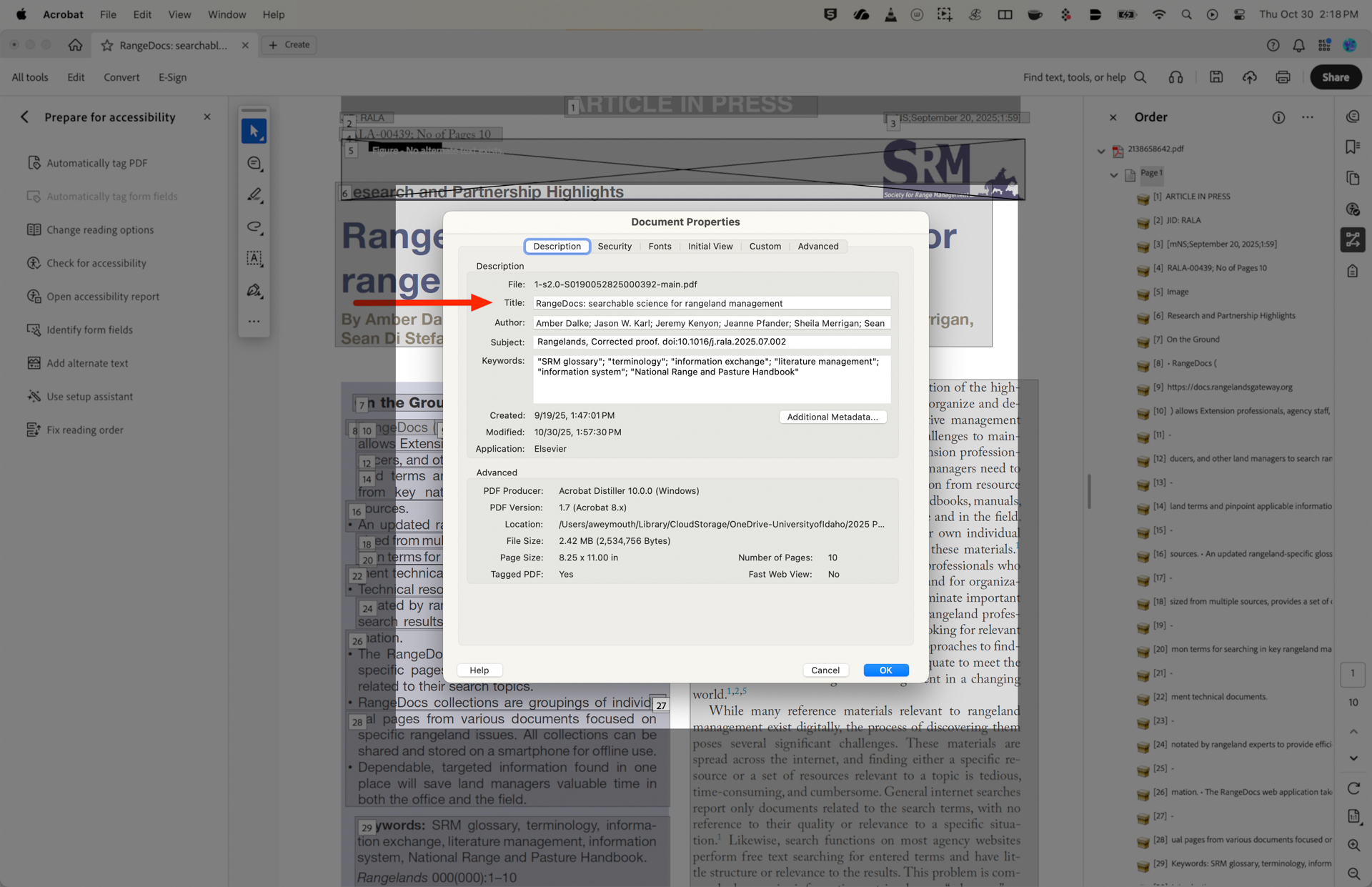Viewport: 1372px width, 887px height.
Task: Click the Zoom in icon on the right rail
Action: click(1354, 845)
